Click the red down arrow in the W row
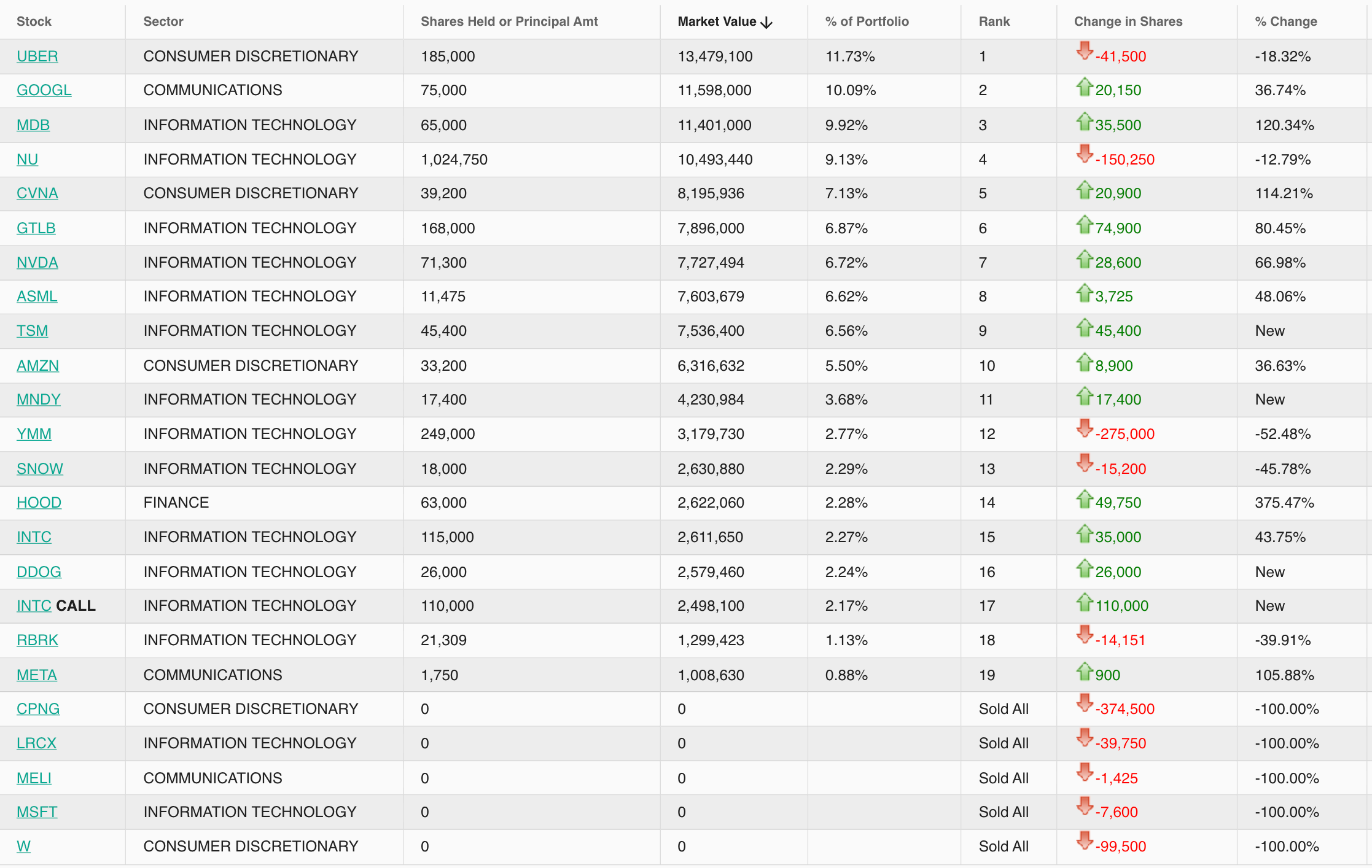This screenshot has height=868, width=1372. pos(1085,841)
